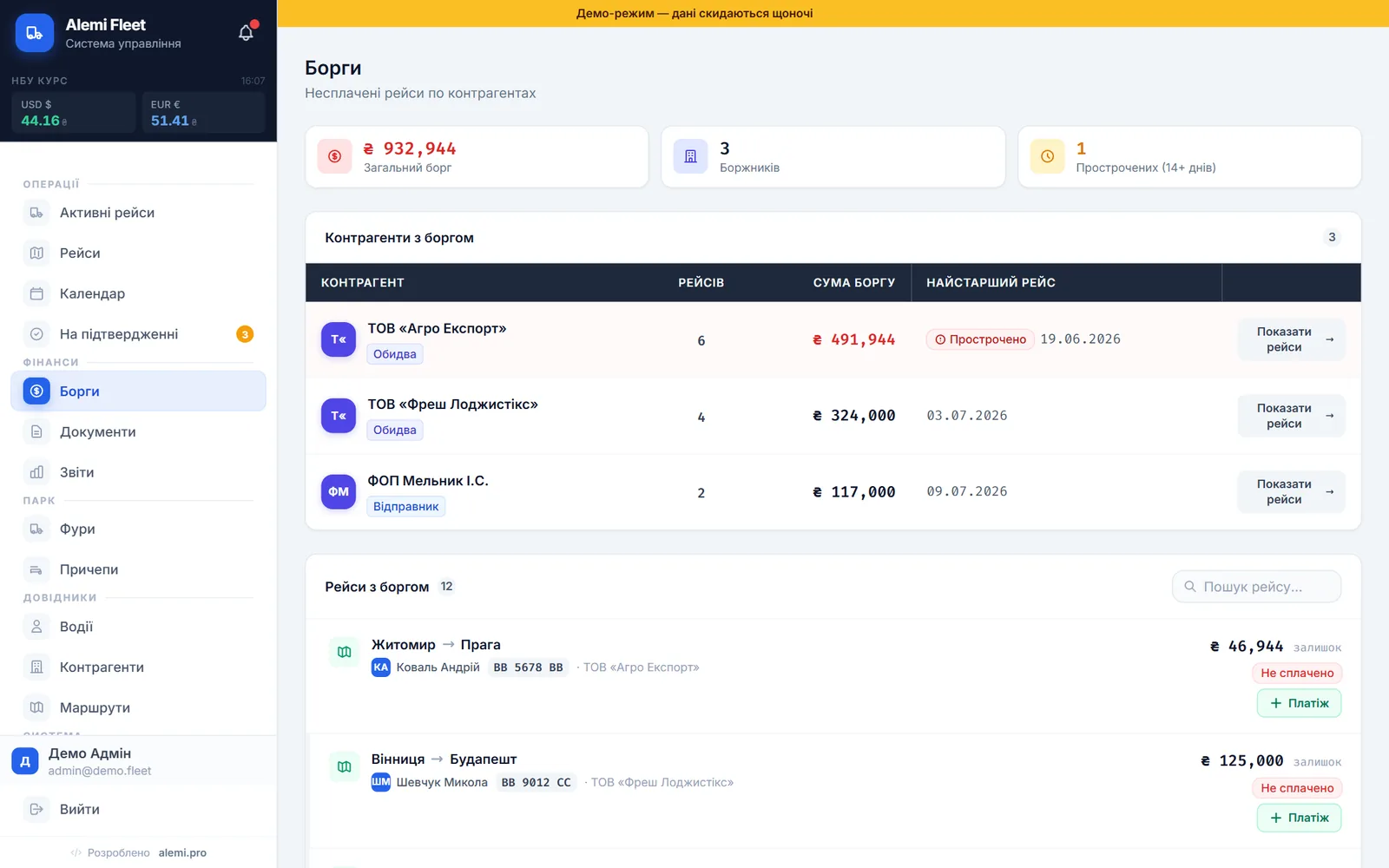Screen dimensions: 1389x868
Task: Show trips for ТОВ «Агро Експорт»
Action: point(1292,339)
